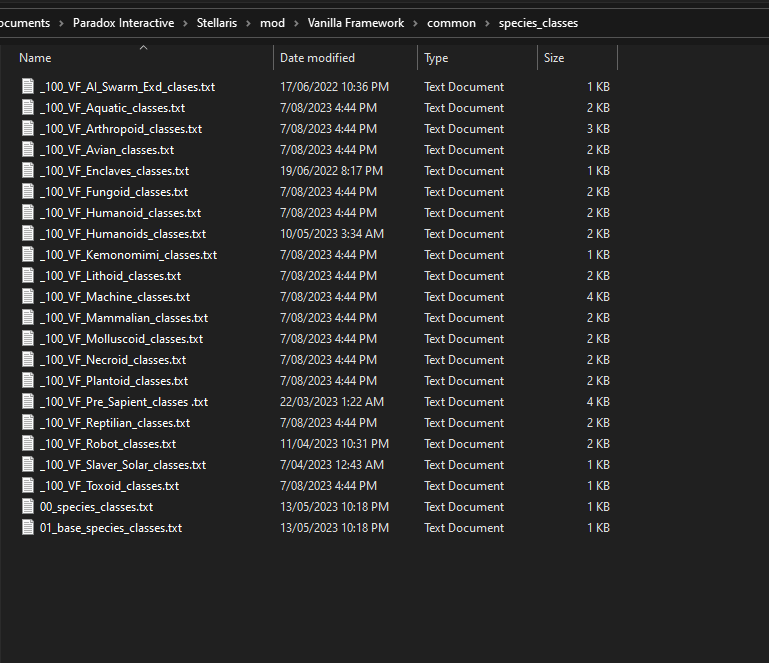Select file name _100_VF_Necroid_classes.txt
Image resolution: width=769 pixels, height=663 pixels.
[x=113, y=360]
